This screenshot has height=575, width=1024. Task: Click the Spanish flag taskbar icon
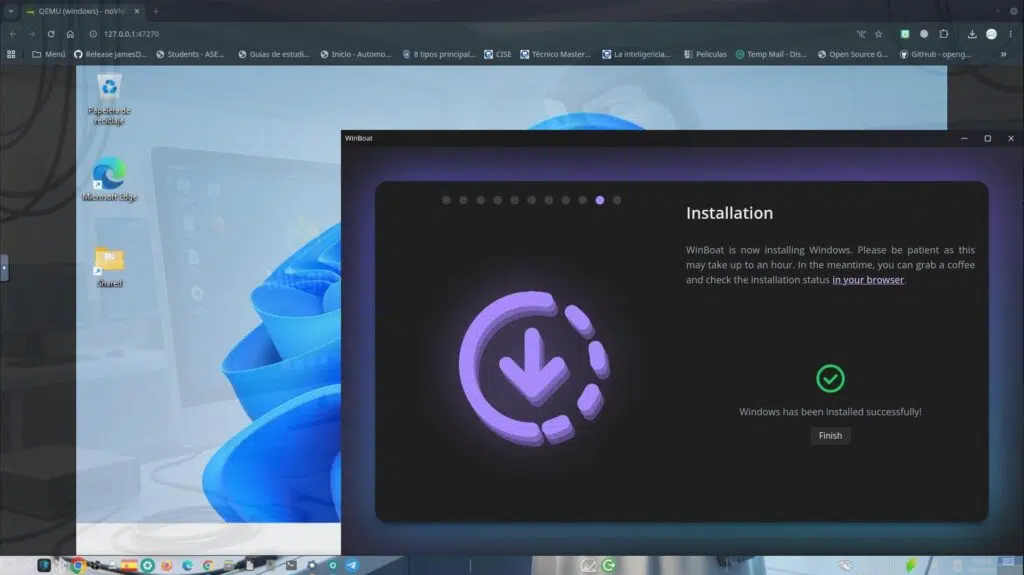[129, 565]
